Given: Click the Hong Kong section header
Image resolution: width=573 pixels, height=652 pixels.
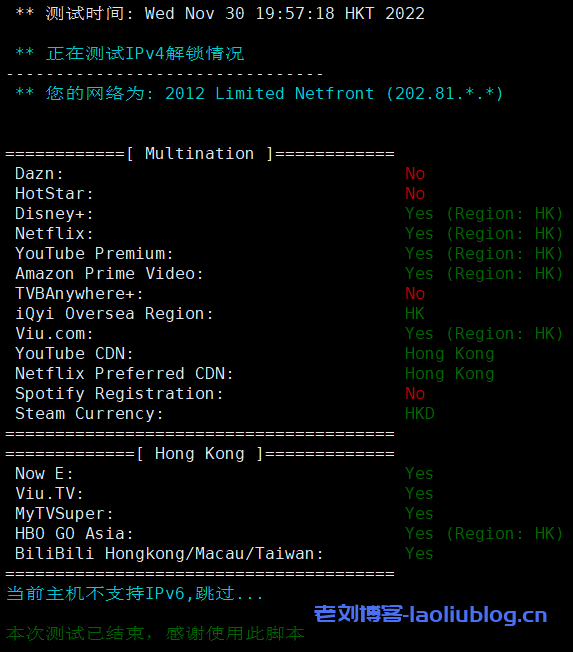Looking at the screenshot, I should tap(200, 454).
